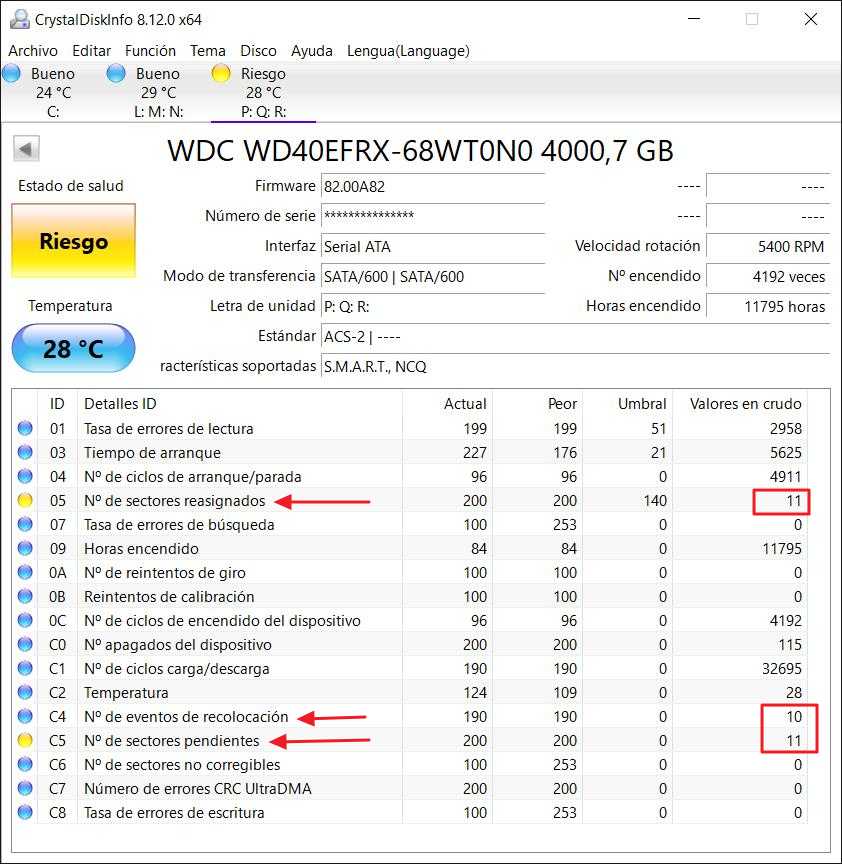Open the Editar menu
842x864 pixels.
(x=91, y=51)
